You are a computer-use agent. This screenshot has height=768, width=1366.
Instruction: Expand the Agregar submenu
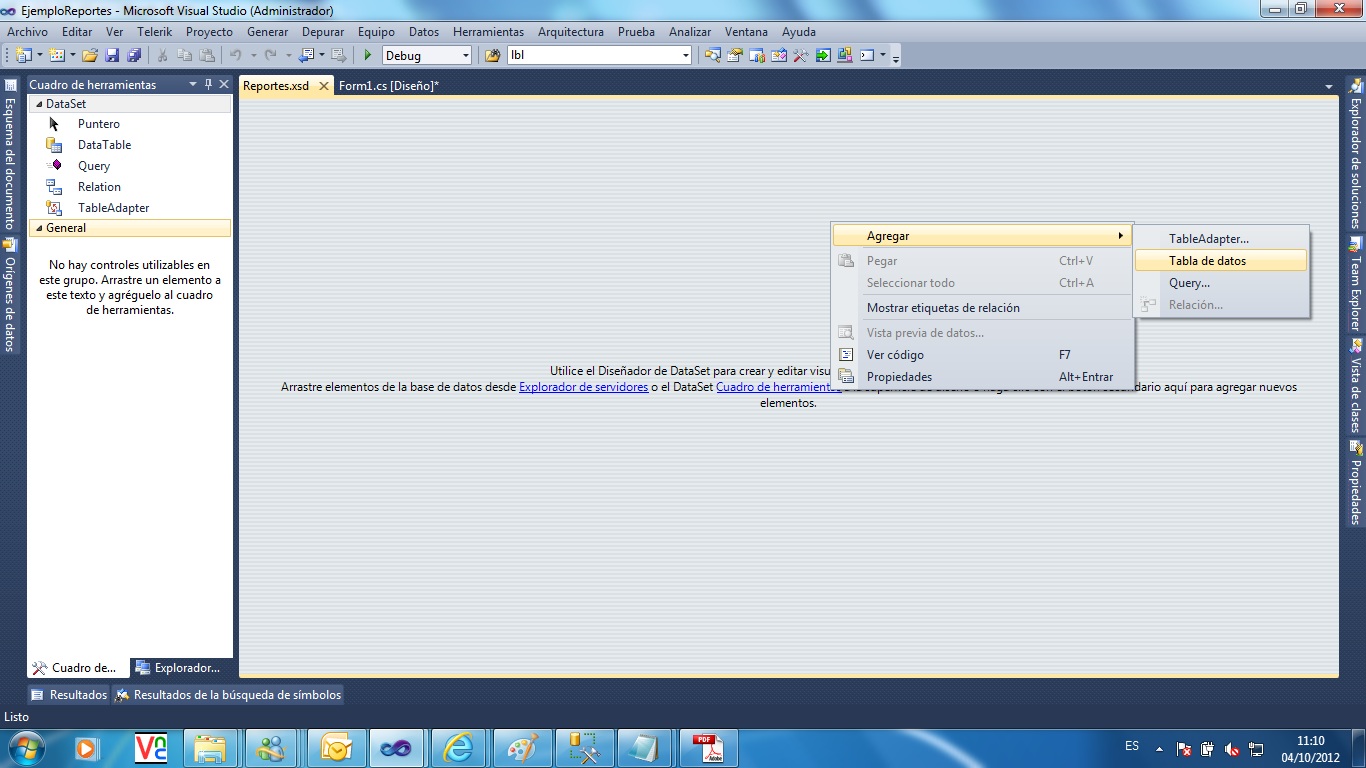pos(982,235)
